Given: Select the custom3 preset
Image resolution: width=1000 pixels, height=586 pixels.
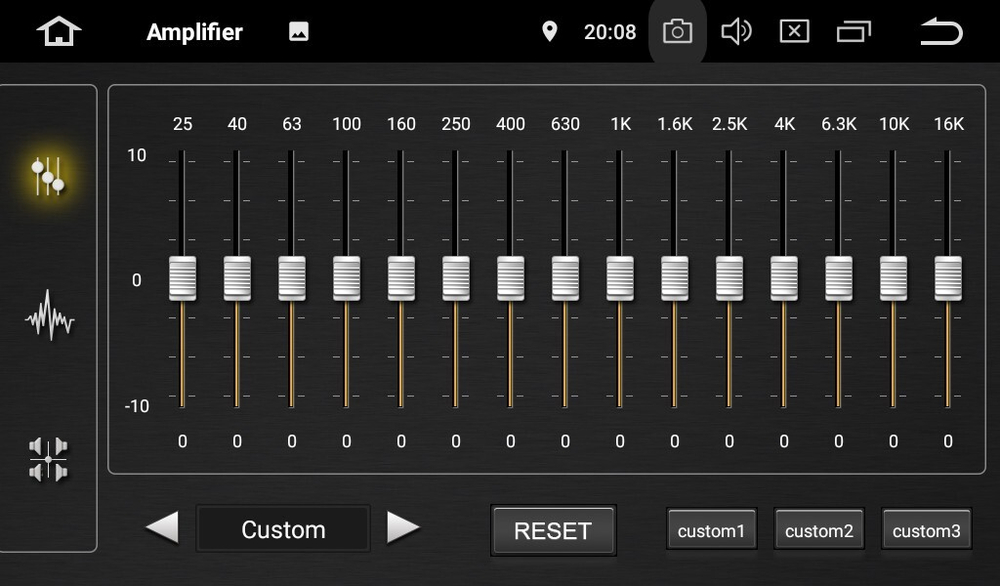Looking at the screenshot, I should (x=926, y=530).
